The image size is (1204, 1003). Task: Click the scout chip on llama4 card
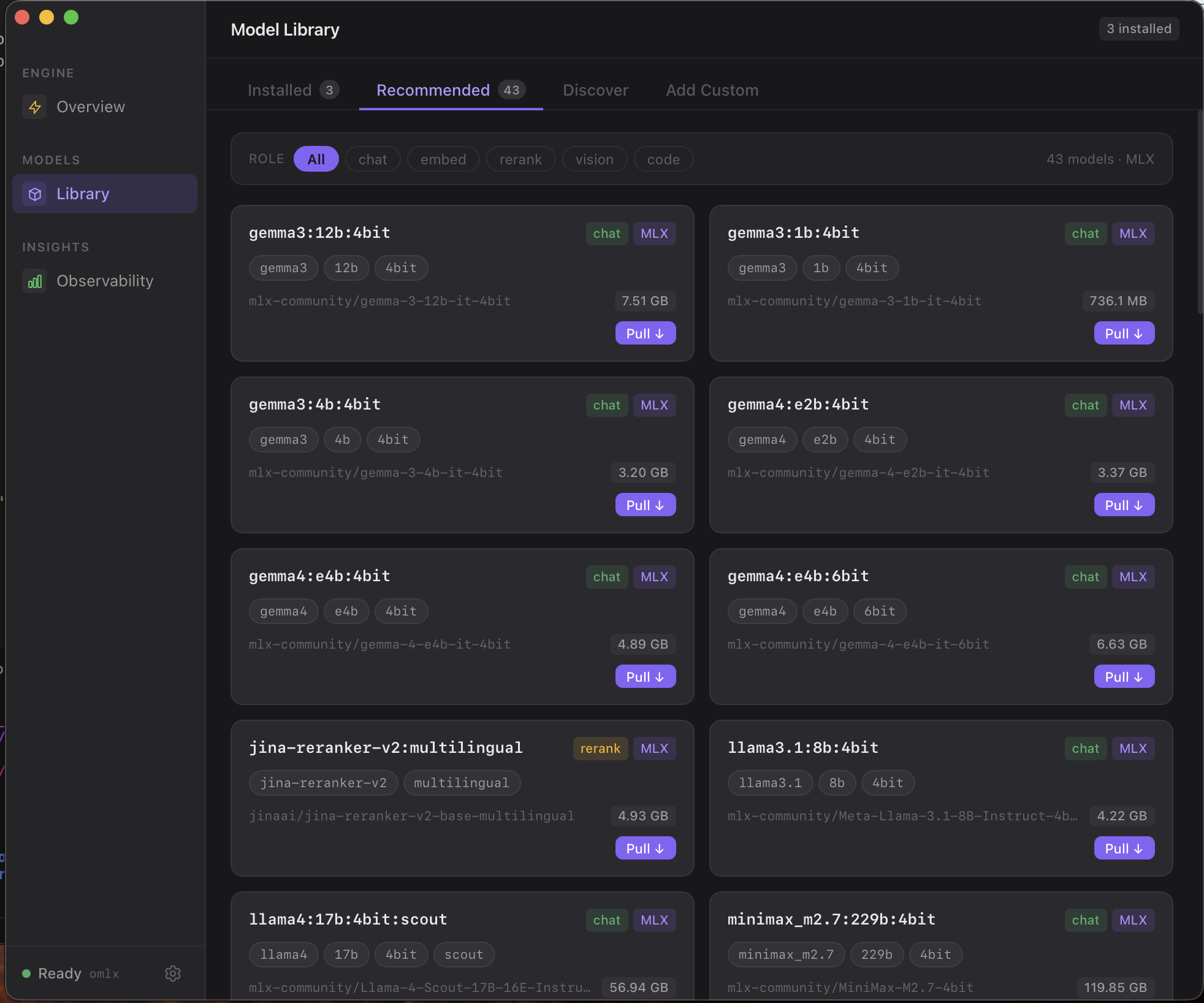pyautogui.click(x=464, y=955)
